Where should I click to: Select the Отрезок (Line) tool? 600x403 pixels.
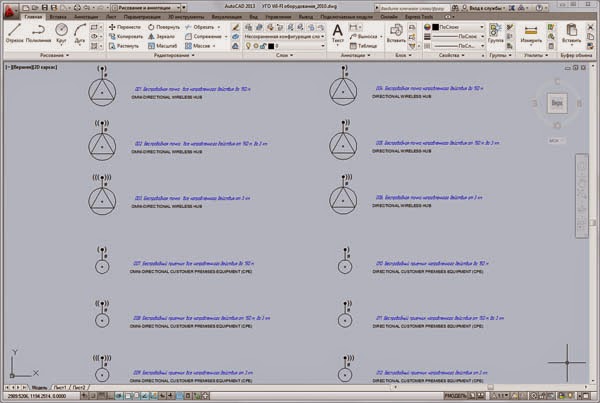coord(14,33)
